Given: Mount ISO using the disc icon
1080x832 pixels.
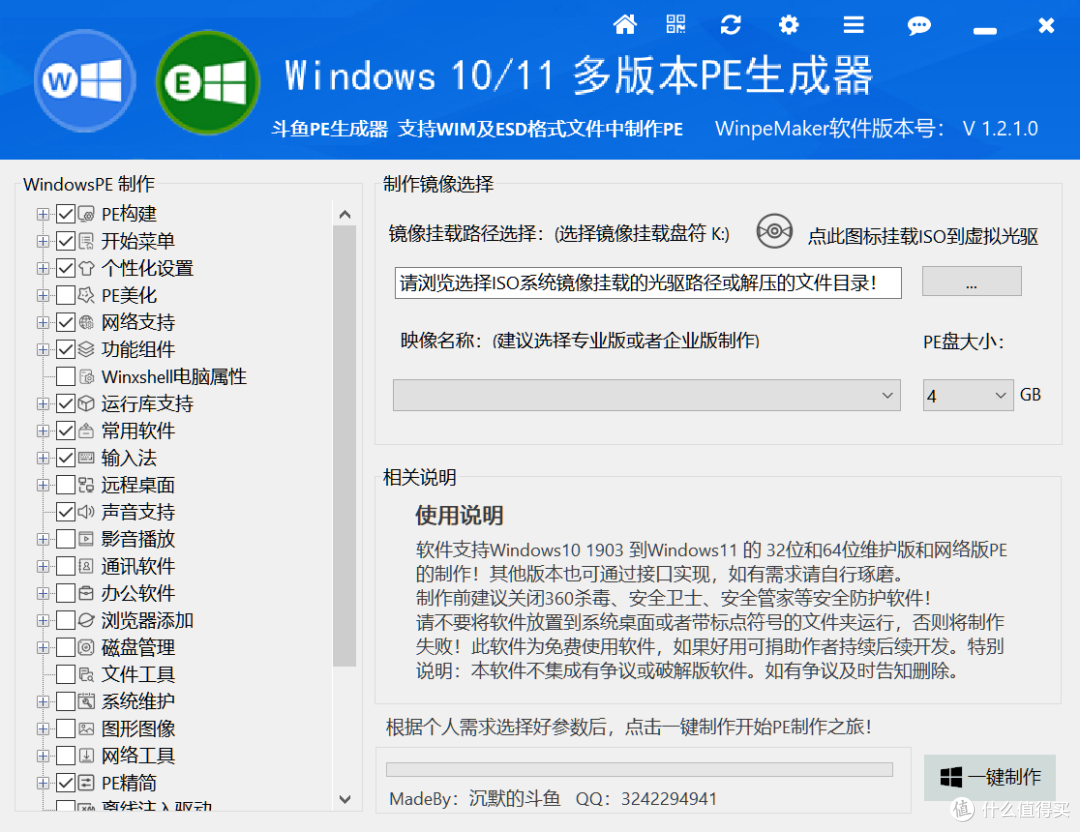Looking at the screenshot, I should click(x=774, y=231).
